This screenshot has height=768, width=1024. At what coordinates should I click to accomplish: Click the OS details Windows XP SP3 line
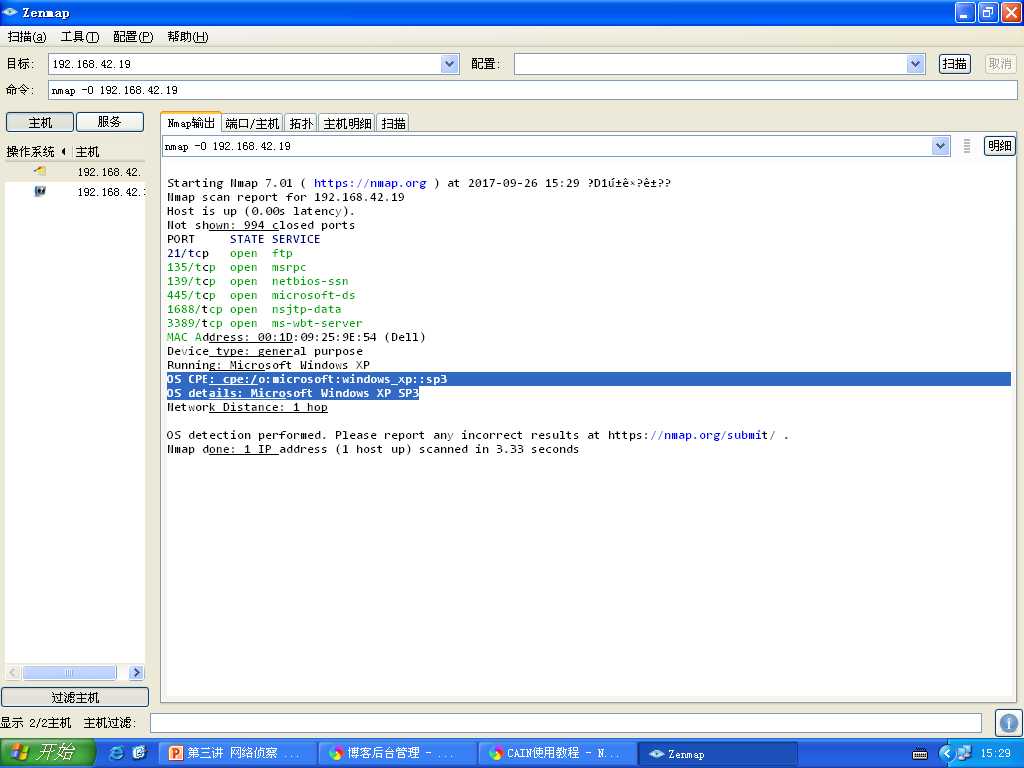click(x=293, y=393)
